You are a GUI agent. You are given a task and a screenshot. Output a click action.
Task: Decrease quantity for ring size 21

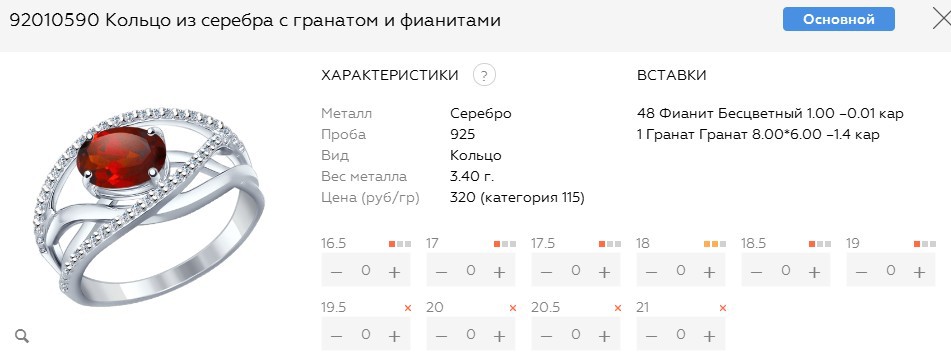click(x=651, y=335)
